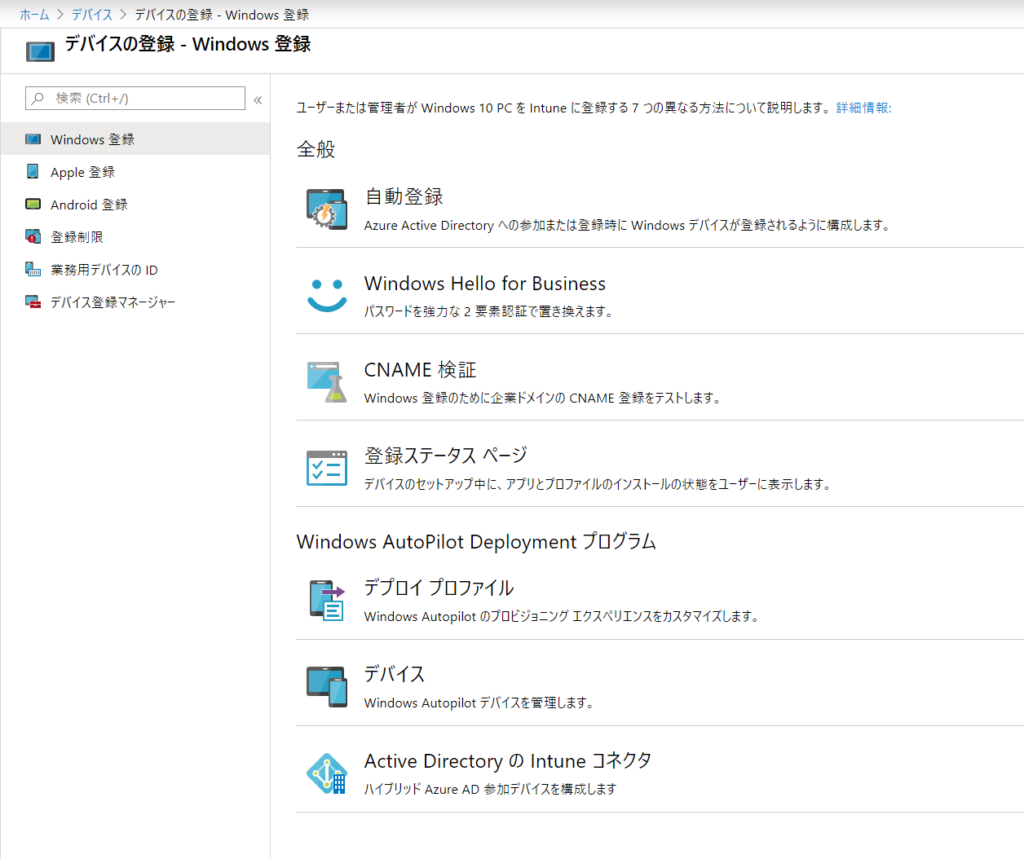Click the Azure Active Directory への参加 description
Image resolution: width=1024 pixels, height=859 pixels.
[627, 225]
